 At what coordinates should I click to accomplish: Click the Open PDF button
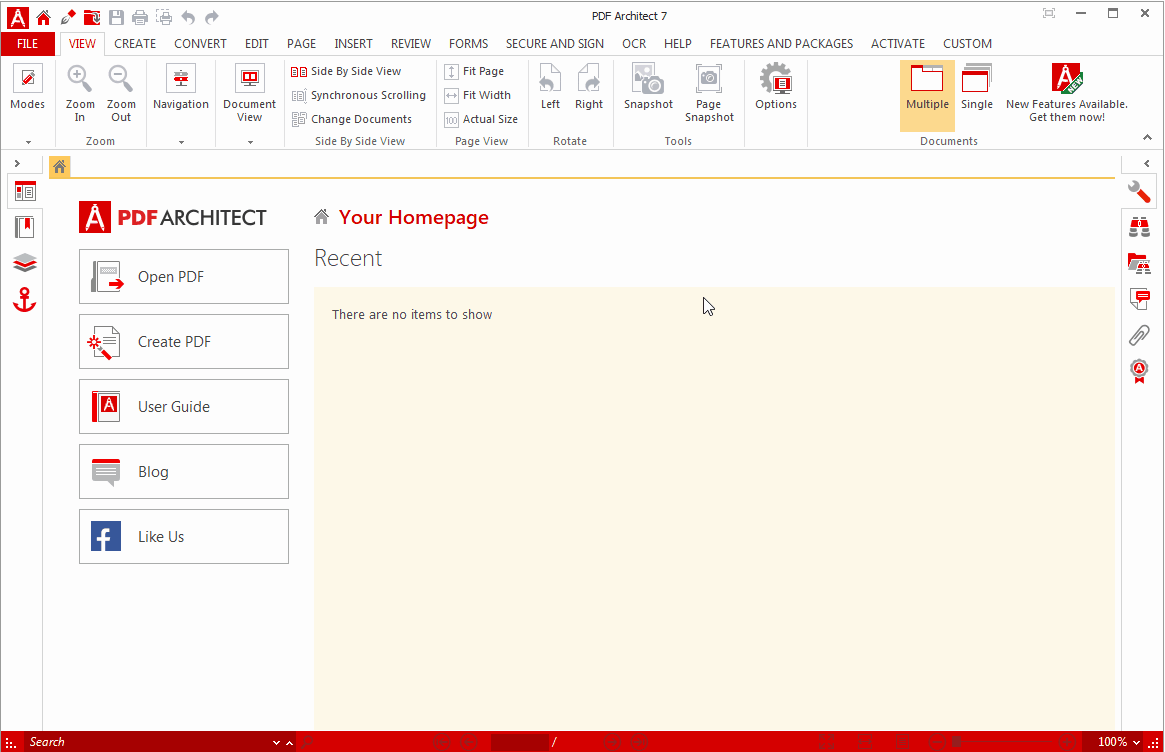184,276
